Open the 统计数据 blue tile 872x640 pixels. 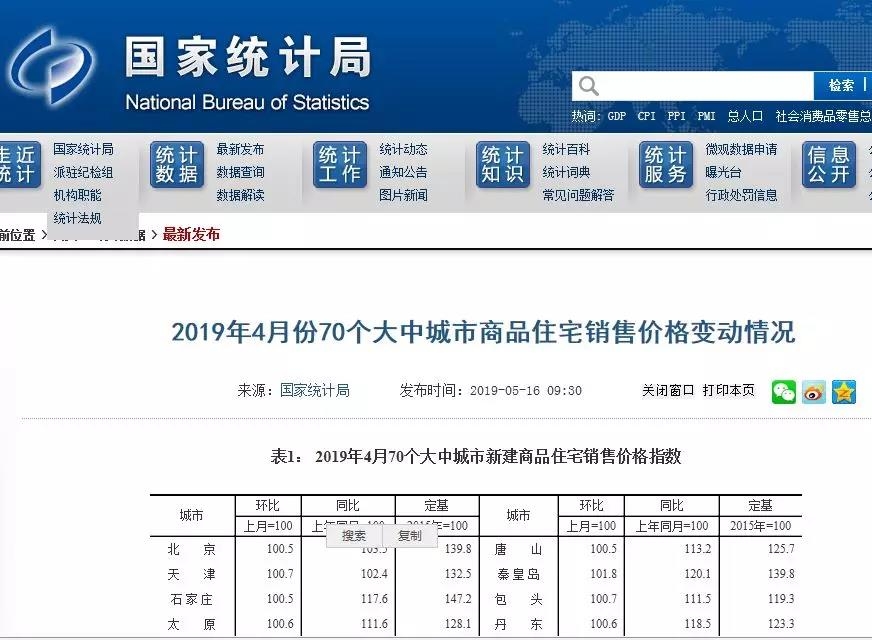[x=177, y=165]
